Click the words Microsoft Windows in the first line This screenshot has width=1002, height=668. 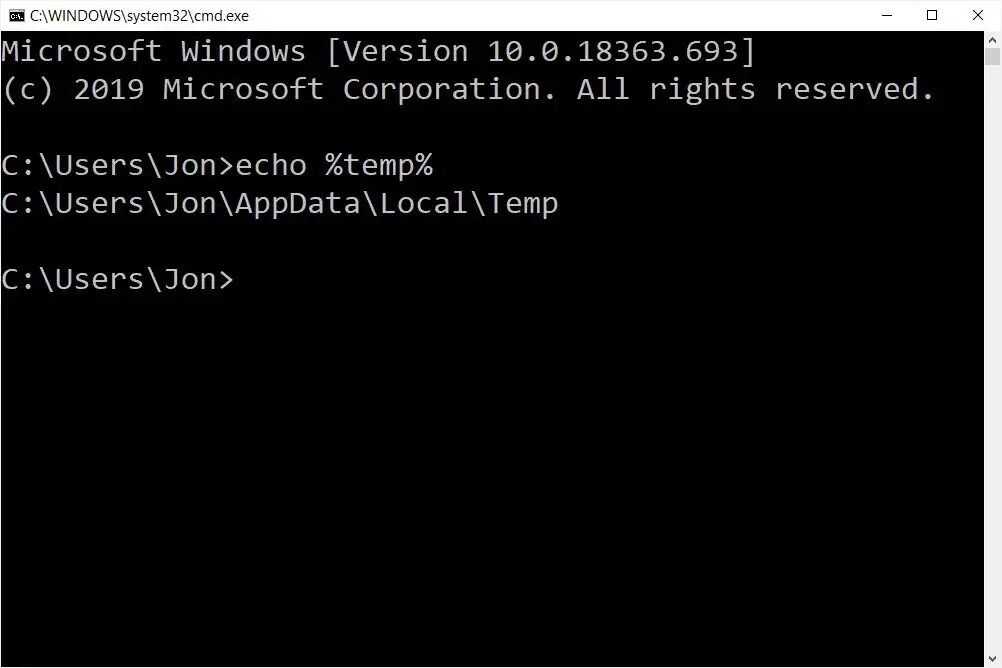153,51
